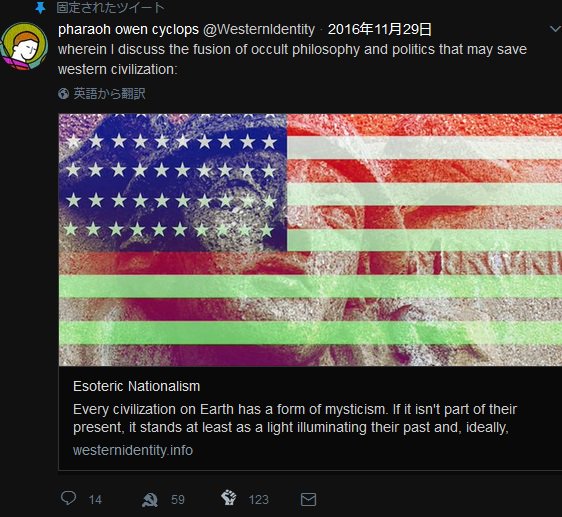This screenshot has width=562, height=517.
Task: Click the blue pinned tweet pushpin icon
Action: point(40,8)
